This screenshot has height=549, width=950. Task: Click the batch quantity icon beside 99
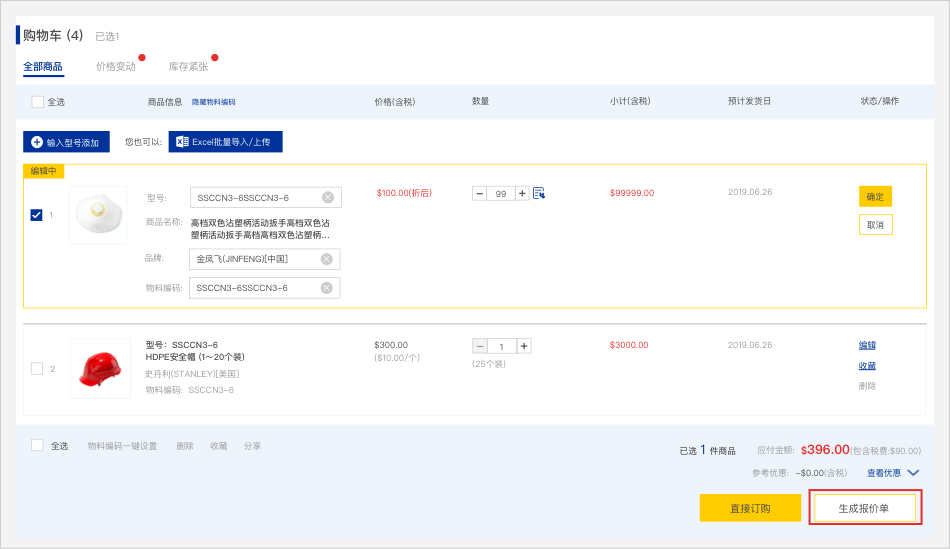tap(539, 193)
